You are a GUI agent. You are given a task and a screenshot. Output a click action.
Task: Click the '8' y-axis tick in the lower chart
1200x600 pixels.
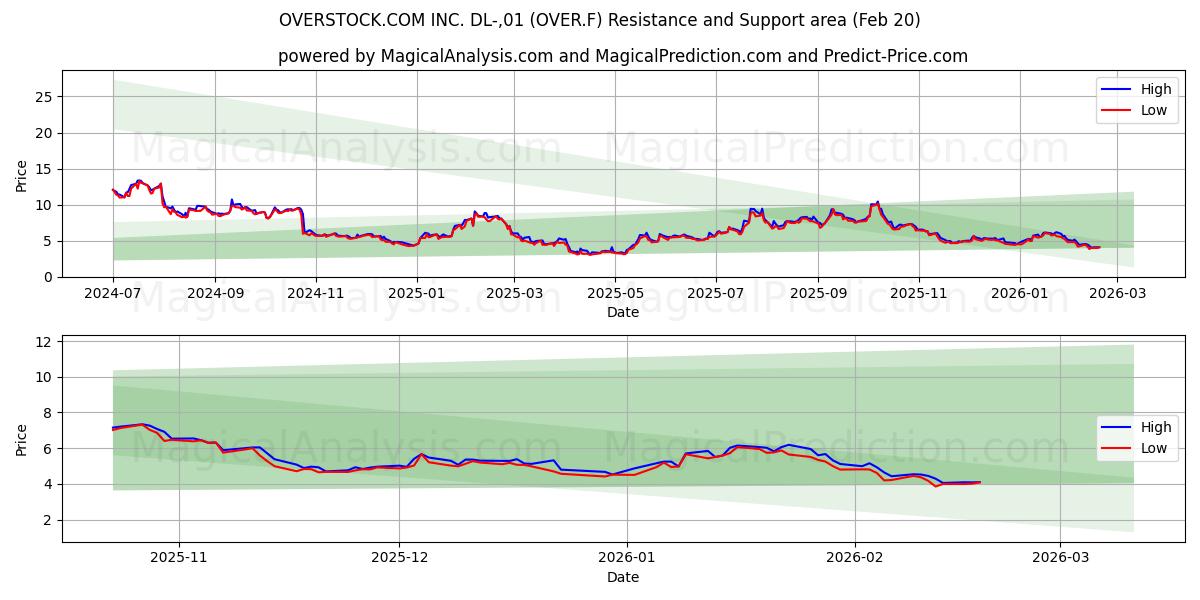(x=48, y=413)
